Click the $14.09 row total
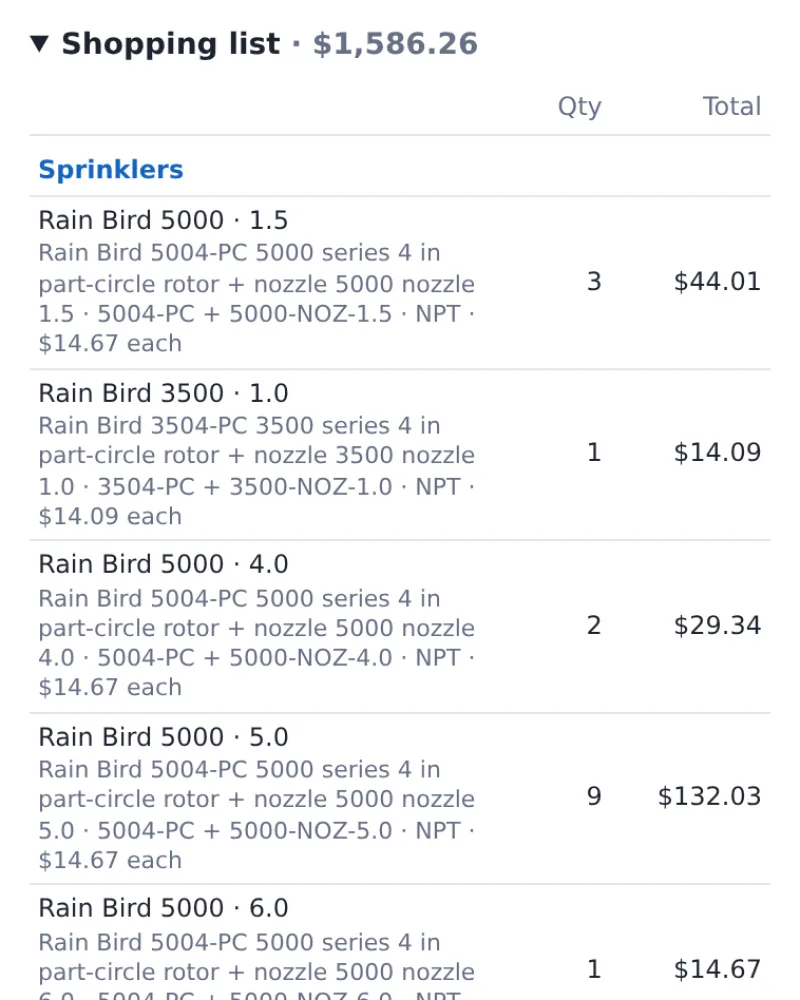This screenshot has width=800, height=1000. click(x=717, y=452)
